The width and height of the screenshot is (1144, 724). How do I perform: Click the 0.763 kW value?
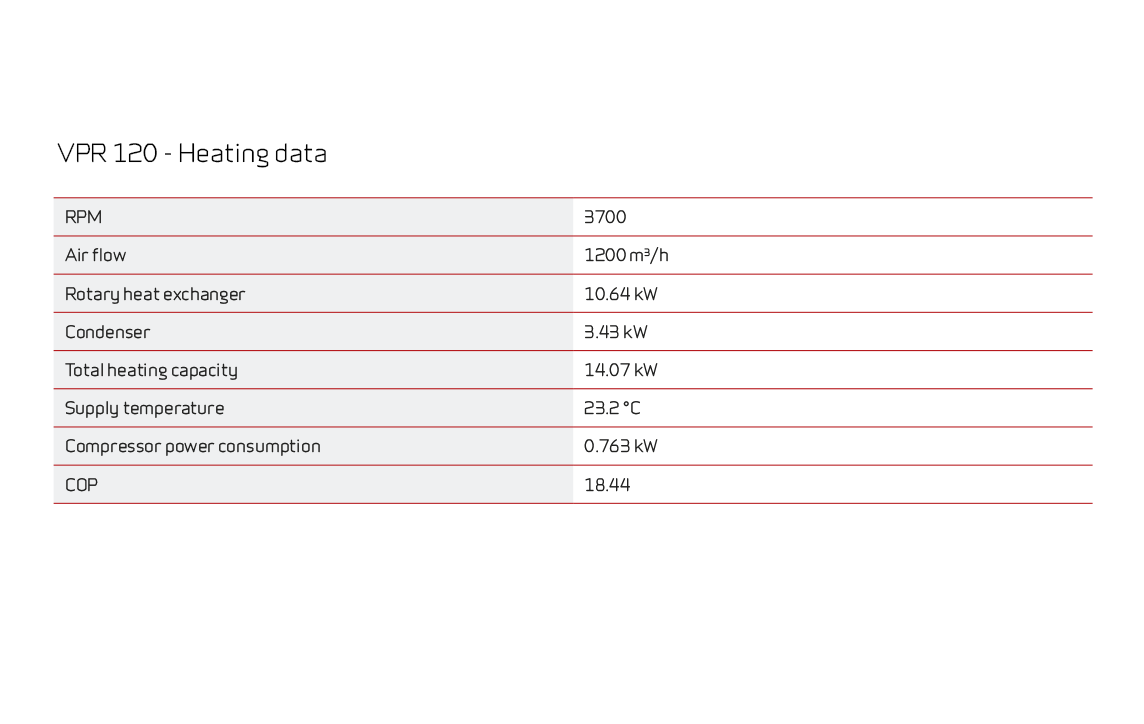[x=621, y=446]
